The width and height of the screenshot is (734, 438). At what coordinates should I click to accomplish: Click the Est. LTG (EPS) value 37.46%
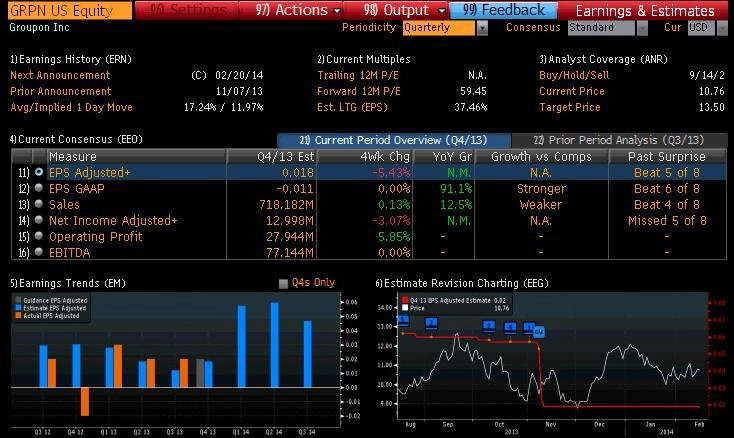470,107
